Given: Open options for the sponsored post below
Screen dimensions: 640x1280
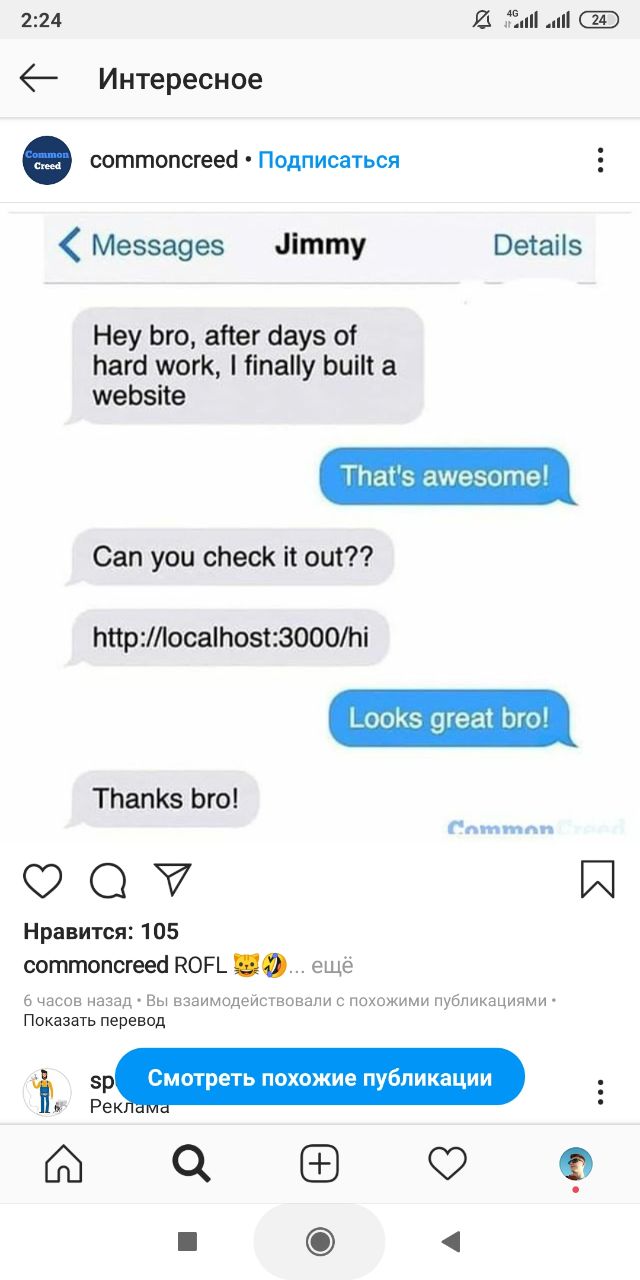Looking at the screenshot, I should (x=600, y=1091).
